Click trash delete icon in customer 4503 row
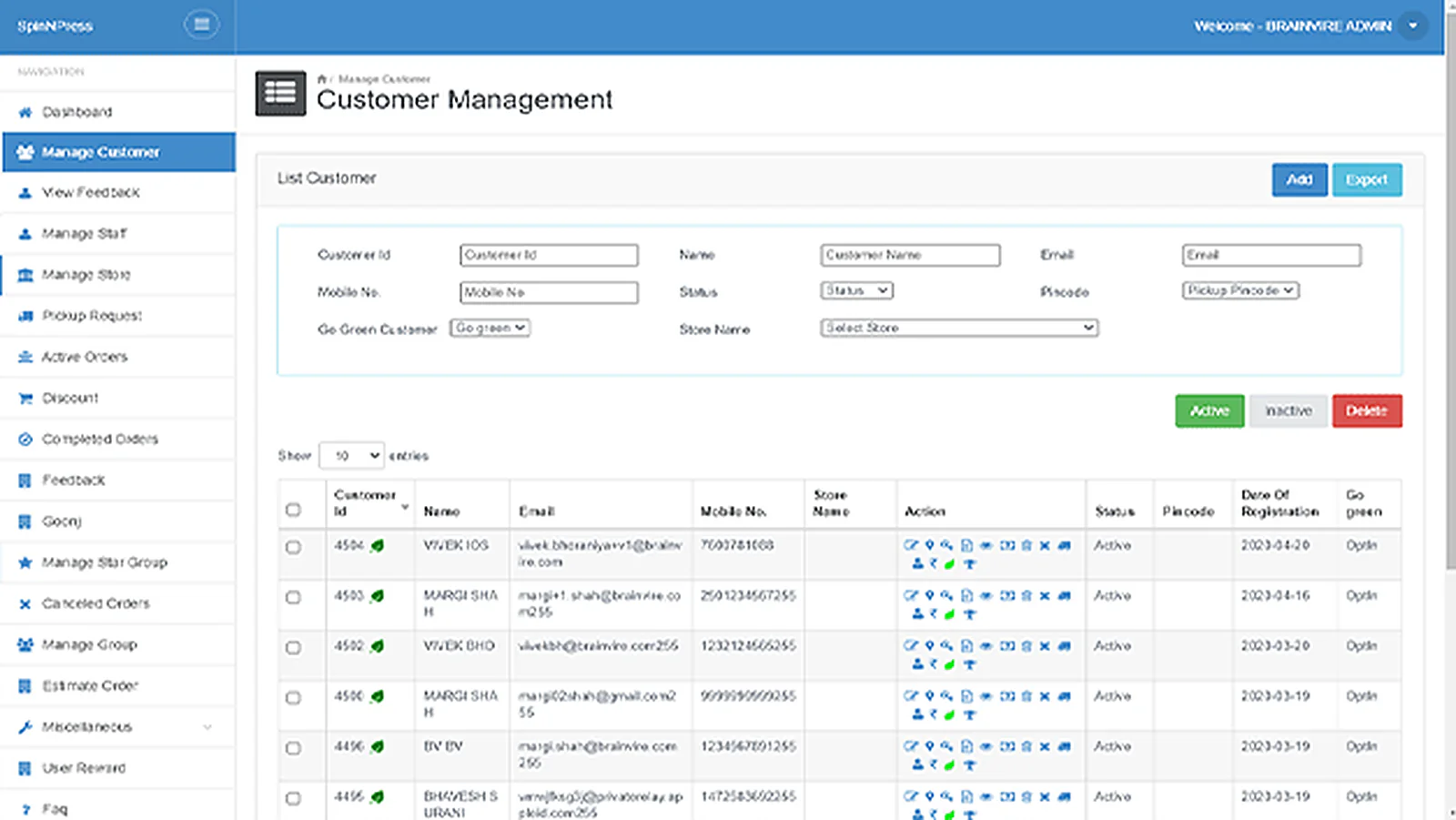 [1026, 595]
